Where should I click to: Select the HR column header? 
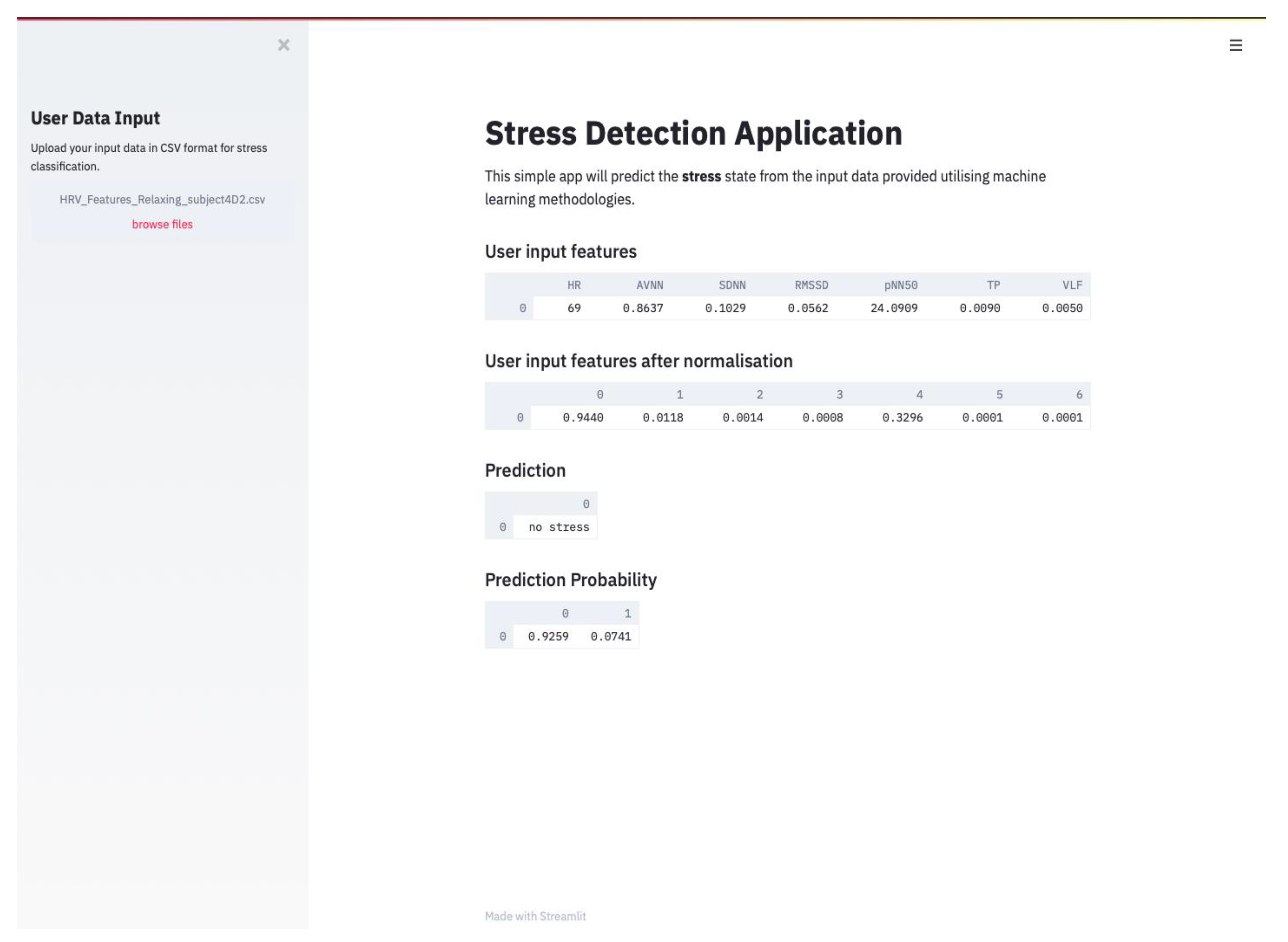click(x=573, y=285)
